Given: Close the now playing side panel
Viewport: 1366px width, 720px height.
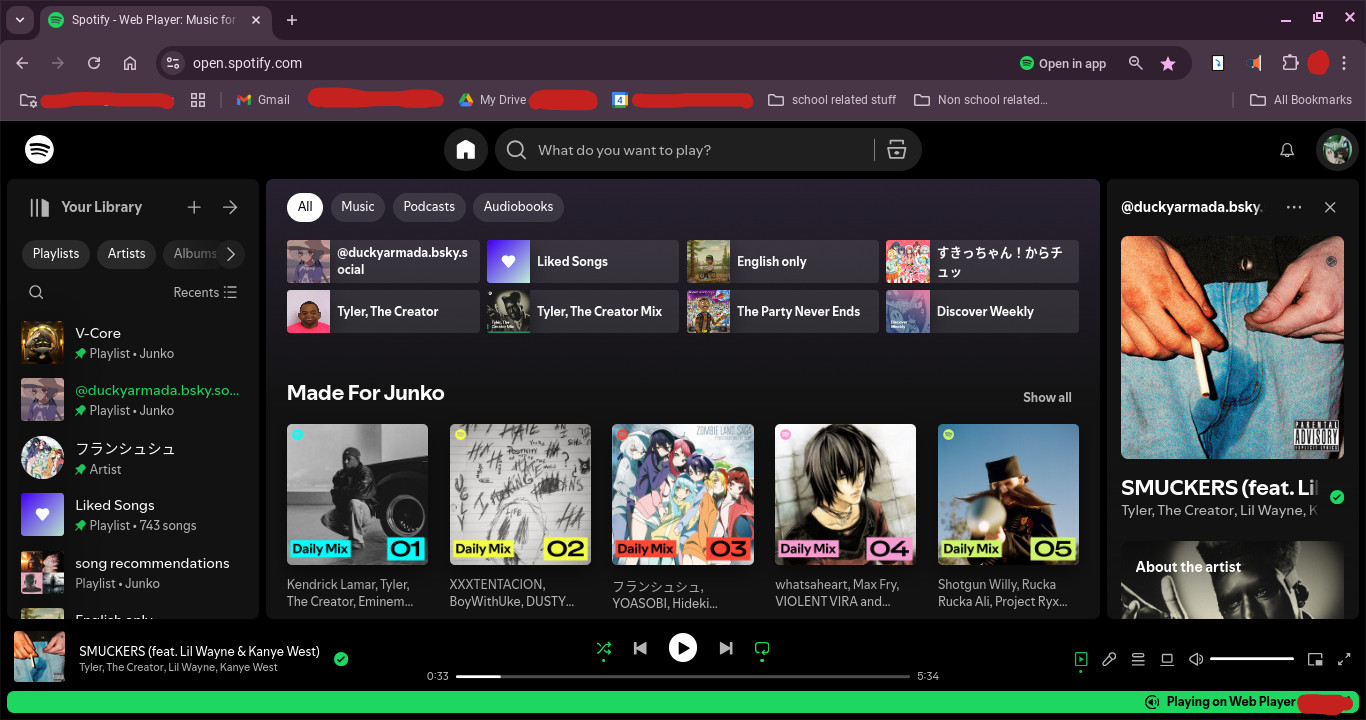Looking at the screenshot, I should [x=1330, y=207].
